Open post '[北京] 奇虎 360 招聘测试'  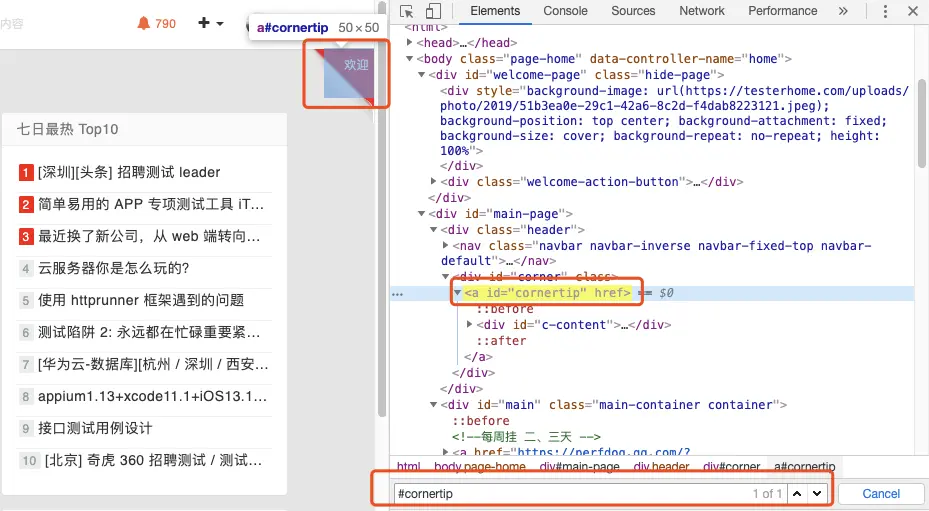153,460
